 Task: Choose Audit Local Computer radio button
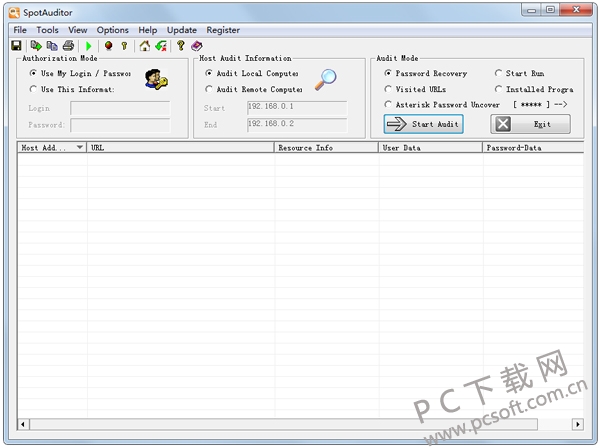point(252,73)
